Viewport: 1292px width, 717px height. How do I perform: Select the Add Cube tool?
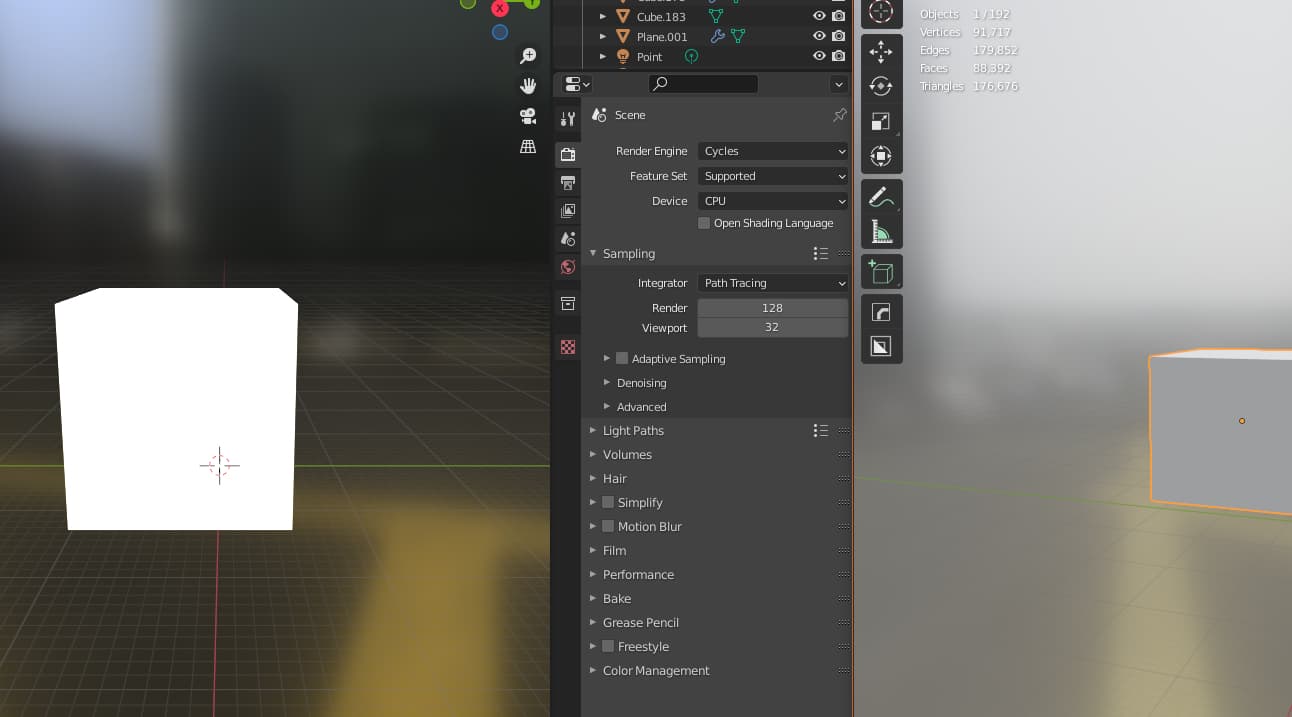881,272
